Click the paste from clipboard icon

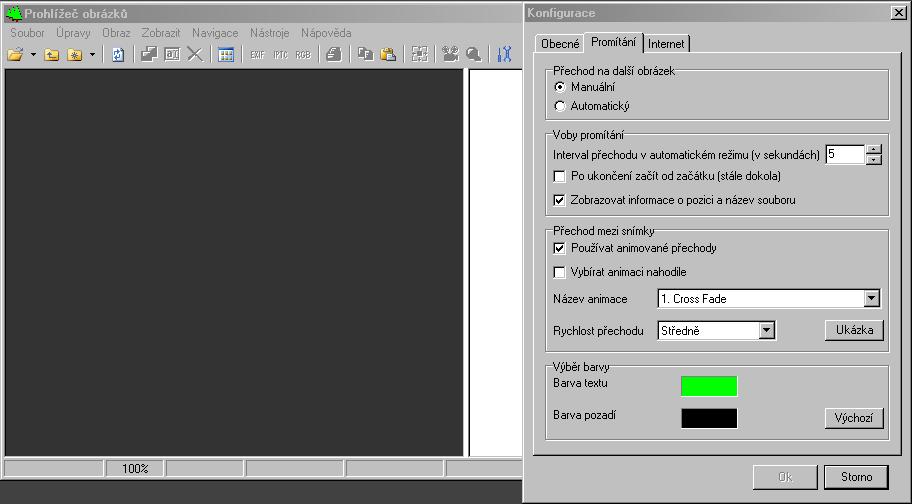click(388, 55)
